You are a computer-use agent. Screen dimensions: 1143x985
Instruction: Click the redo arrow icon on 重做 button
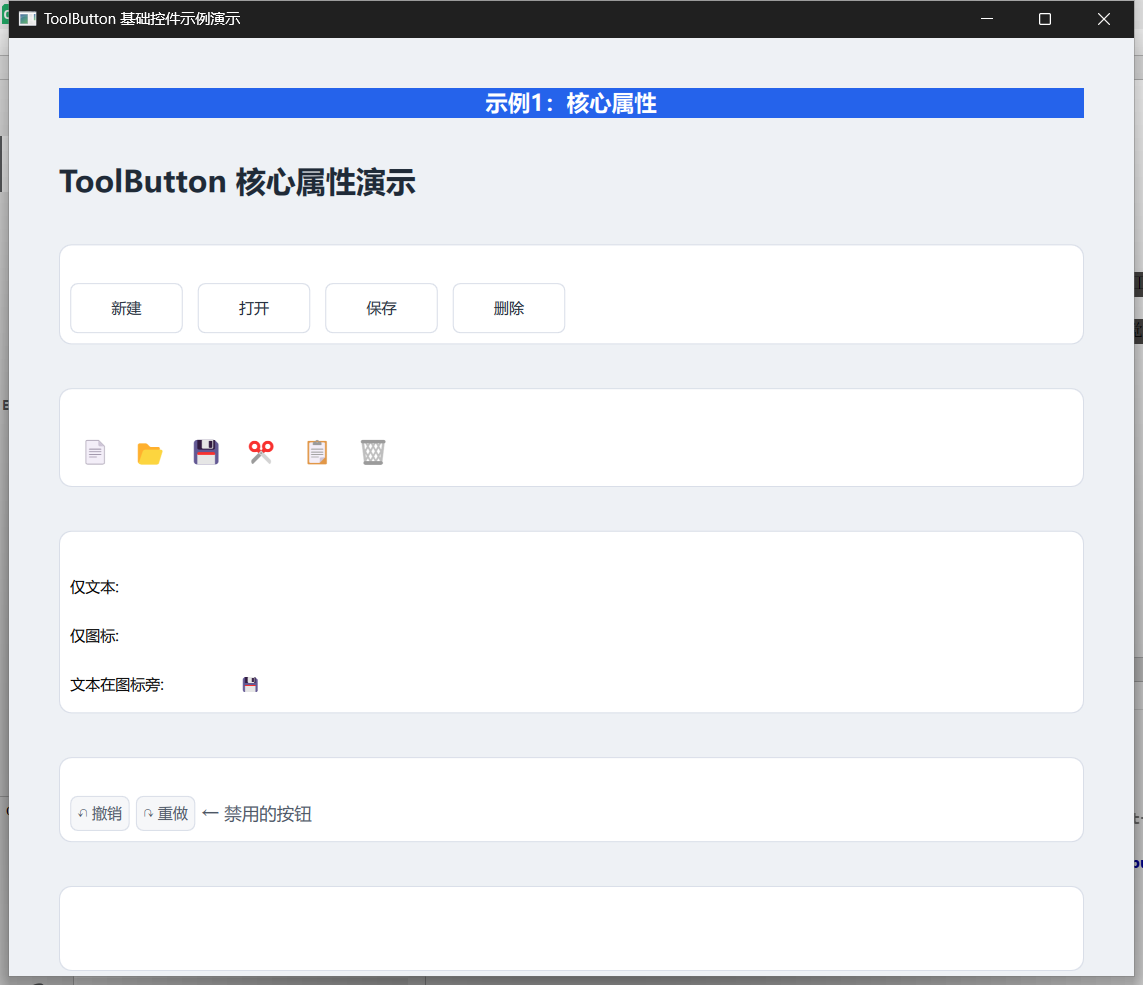click(147, 813)
